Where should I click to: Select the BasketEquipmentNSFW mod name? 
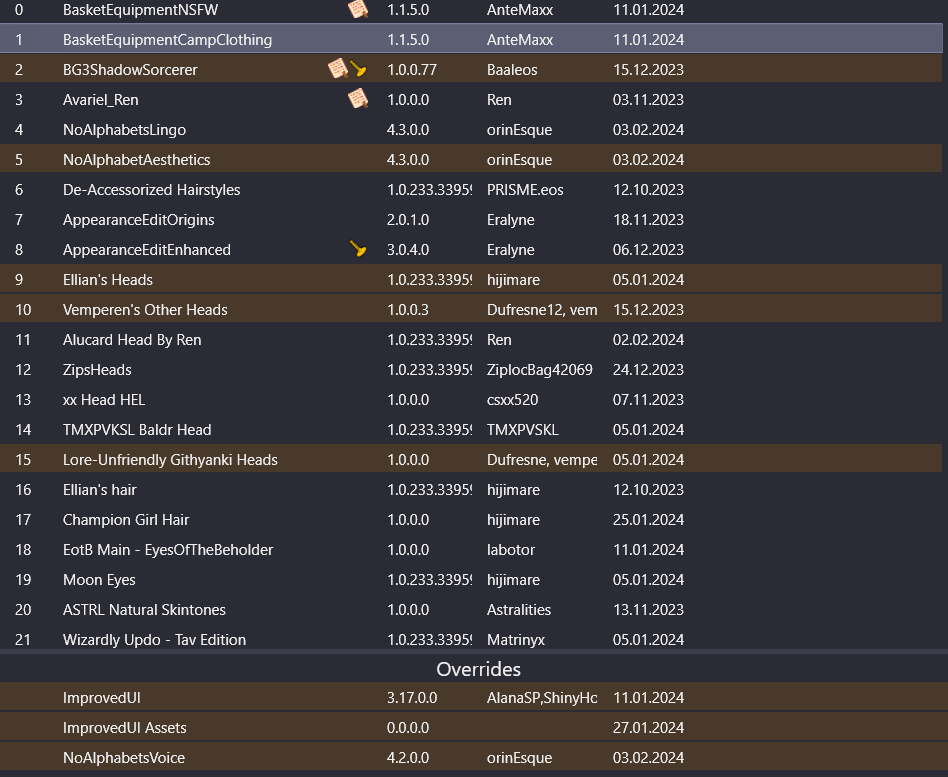pos(140,10)
